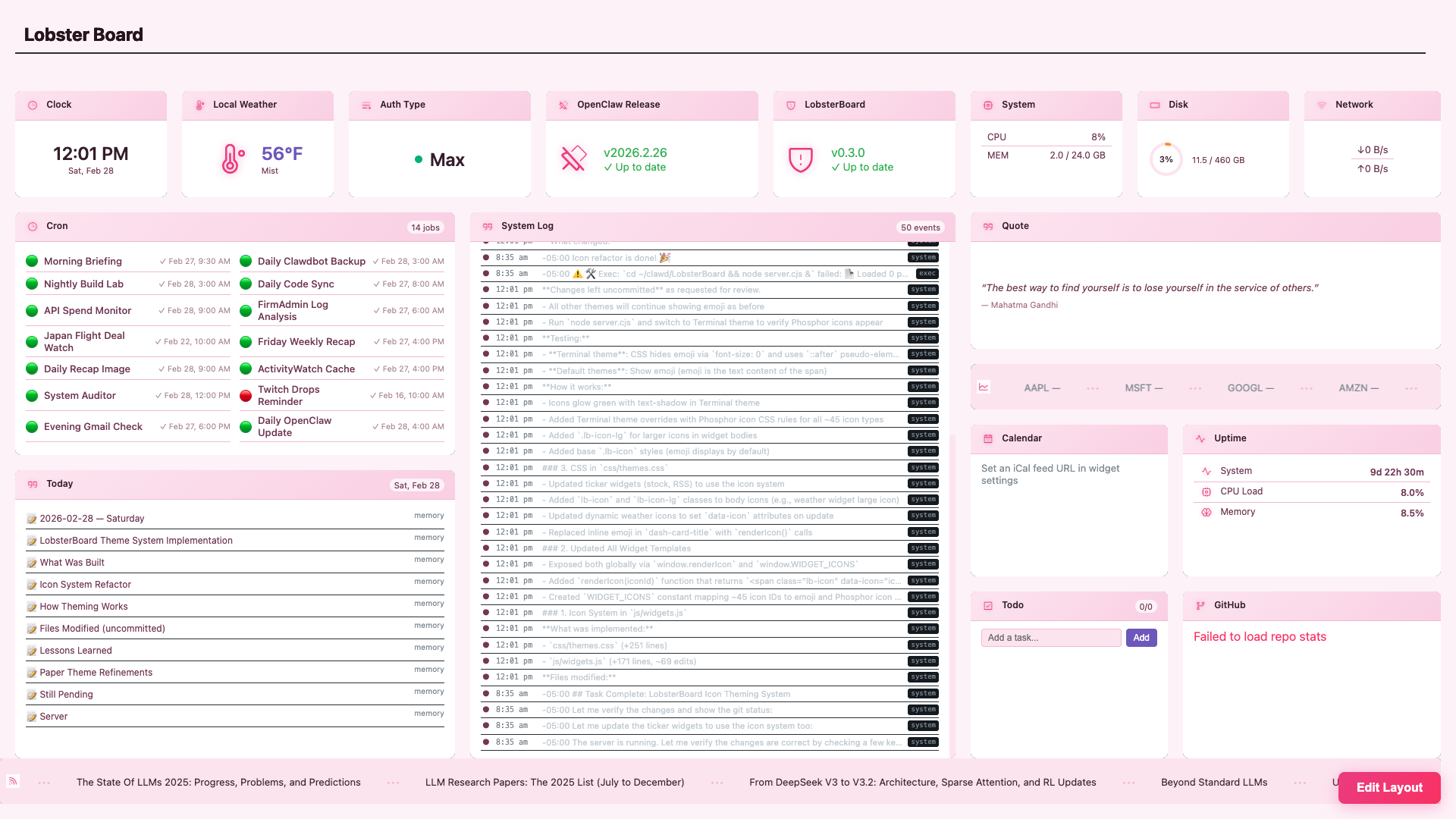Click the stock chart icon beside AAPL

coord(984,387)
